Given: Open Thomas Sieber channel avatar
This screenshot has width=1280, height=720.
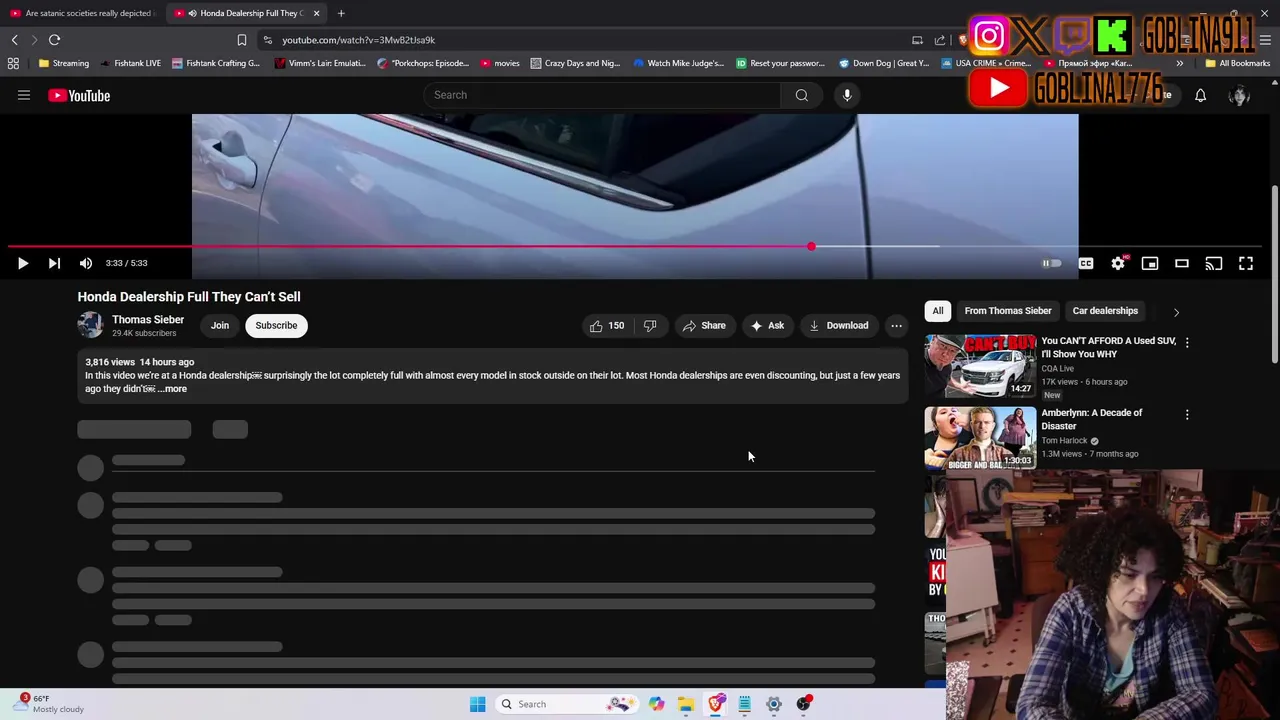Looking at the screenshot, I should click(x=90, y=325).
